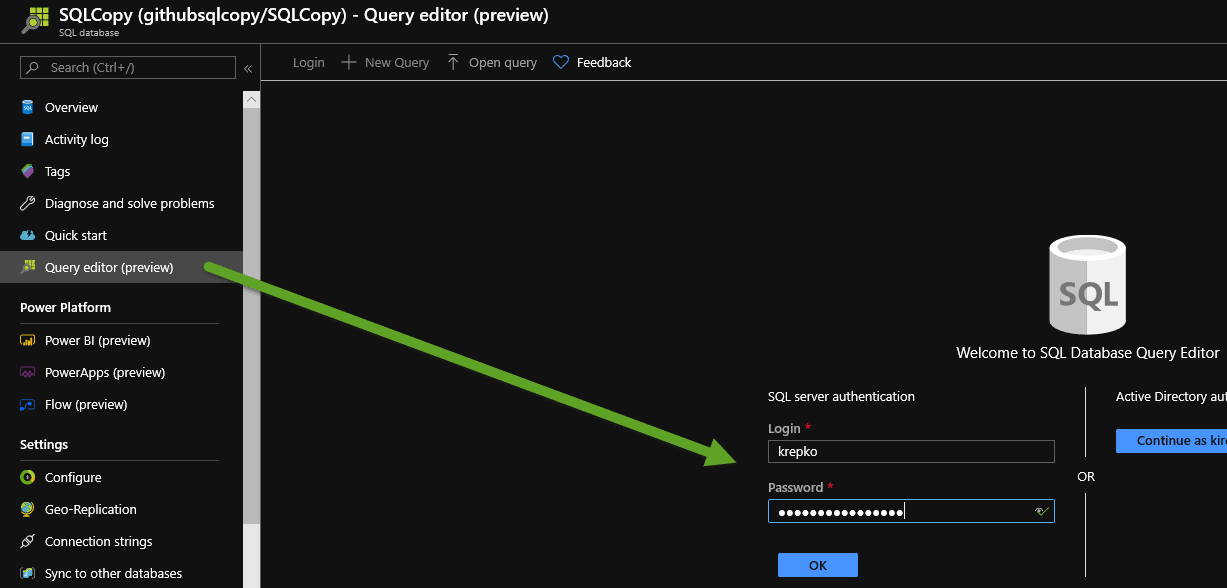
Task: Select Query editor (preview) menu item
Action: pyautogui.click(x=109, y=267)
